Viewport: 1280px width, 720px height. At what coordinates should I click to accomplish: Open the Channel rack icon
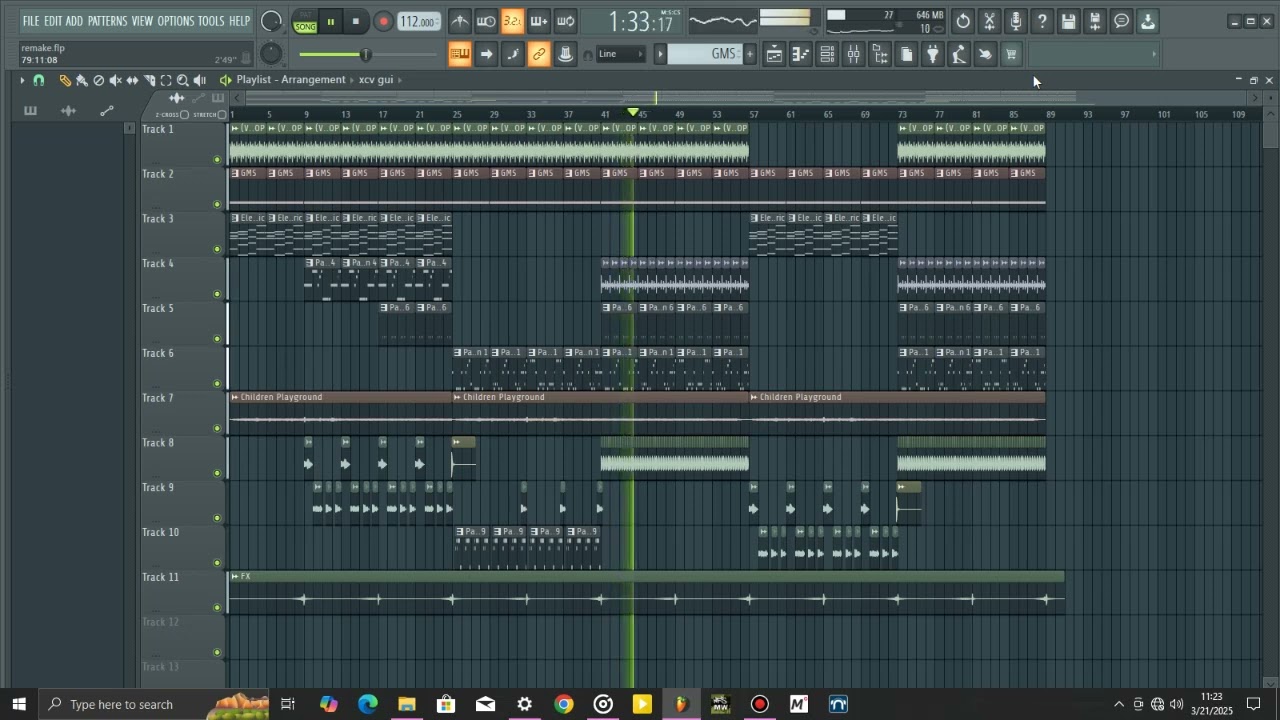point(827,55)
